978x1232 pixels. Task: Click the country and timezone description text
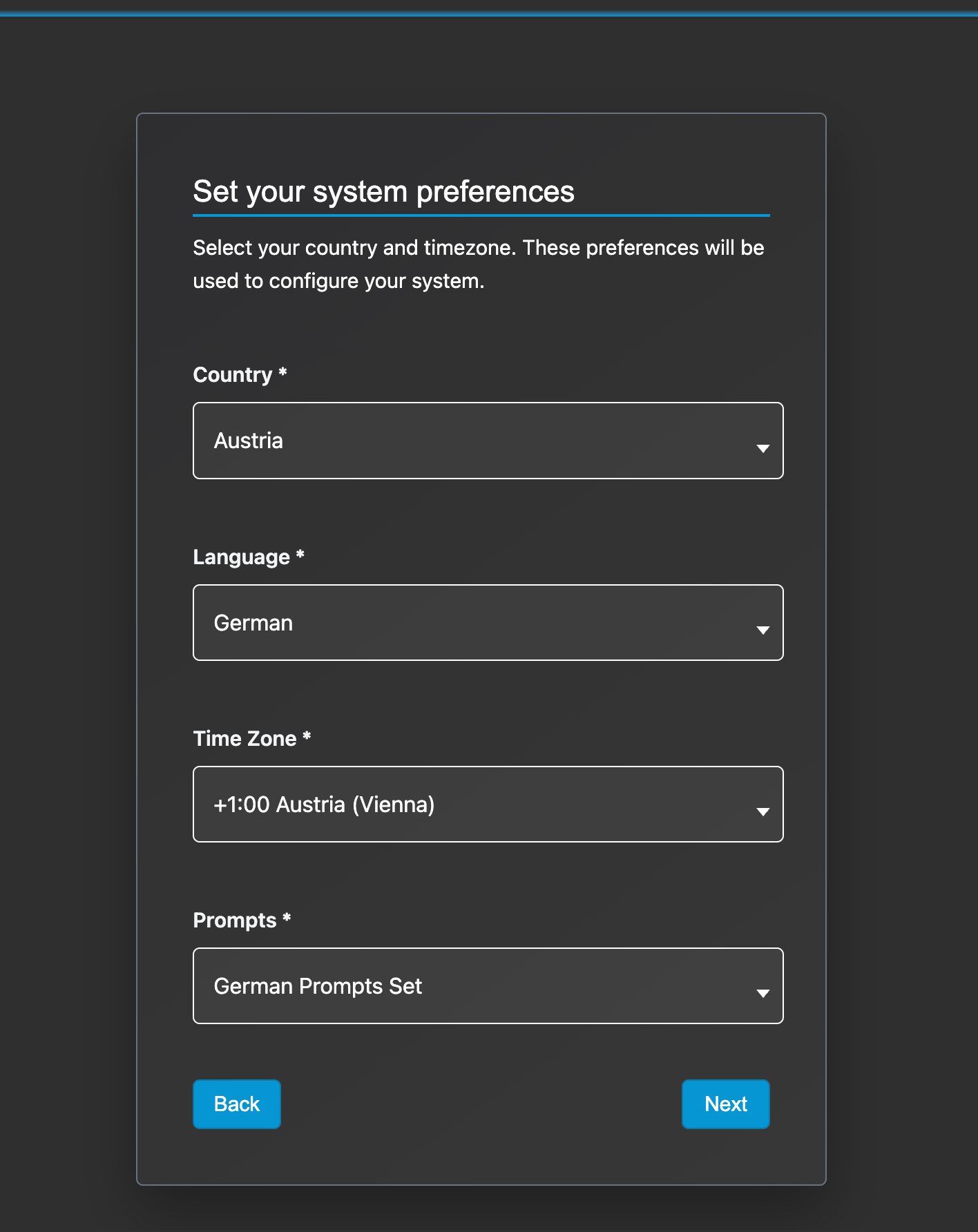click(x=478, y=264)
